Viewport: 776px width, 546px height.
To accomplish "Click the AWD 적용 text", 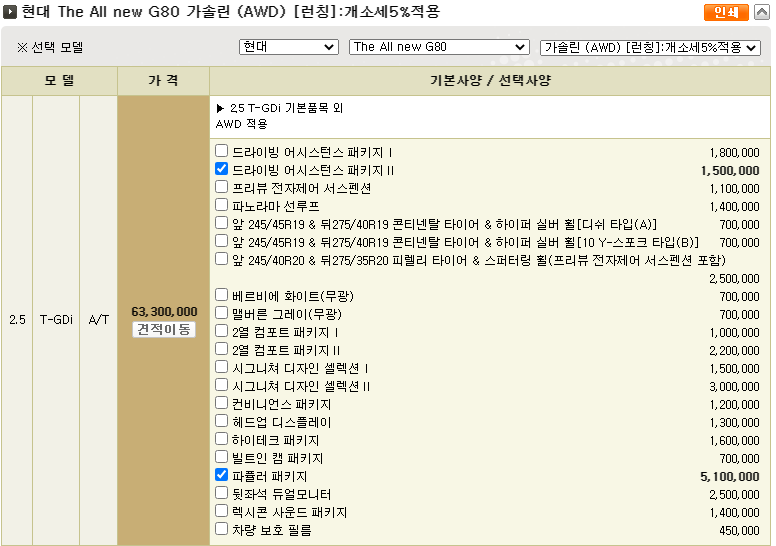I will coord(242,124).
